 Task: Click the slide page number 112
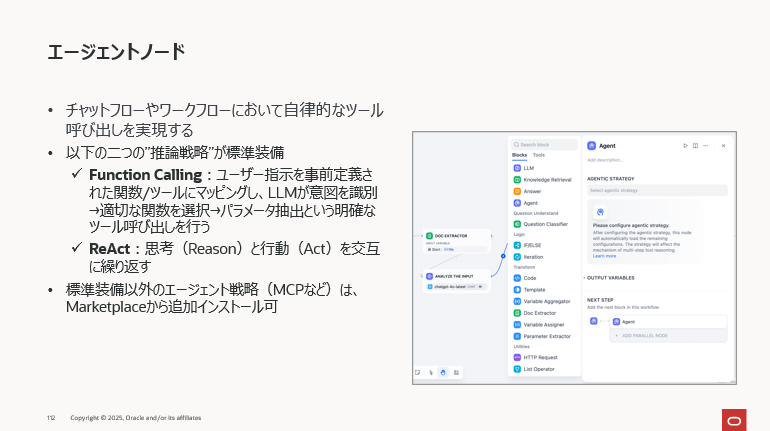(x=51, y=418)
